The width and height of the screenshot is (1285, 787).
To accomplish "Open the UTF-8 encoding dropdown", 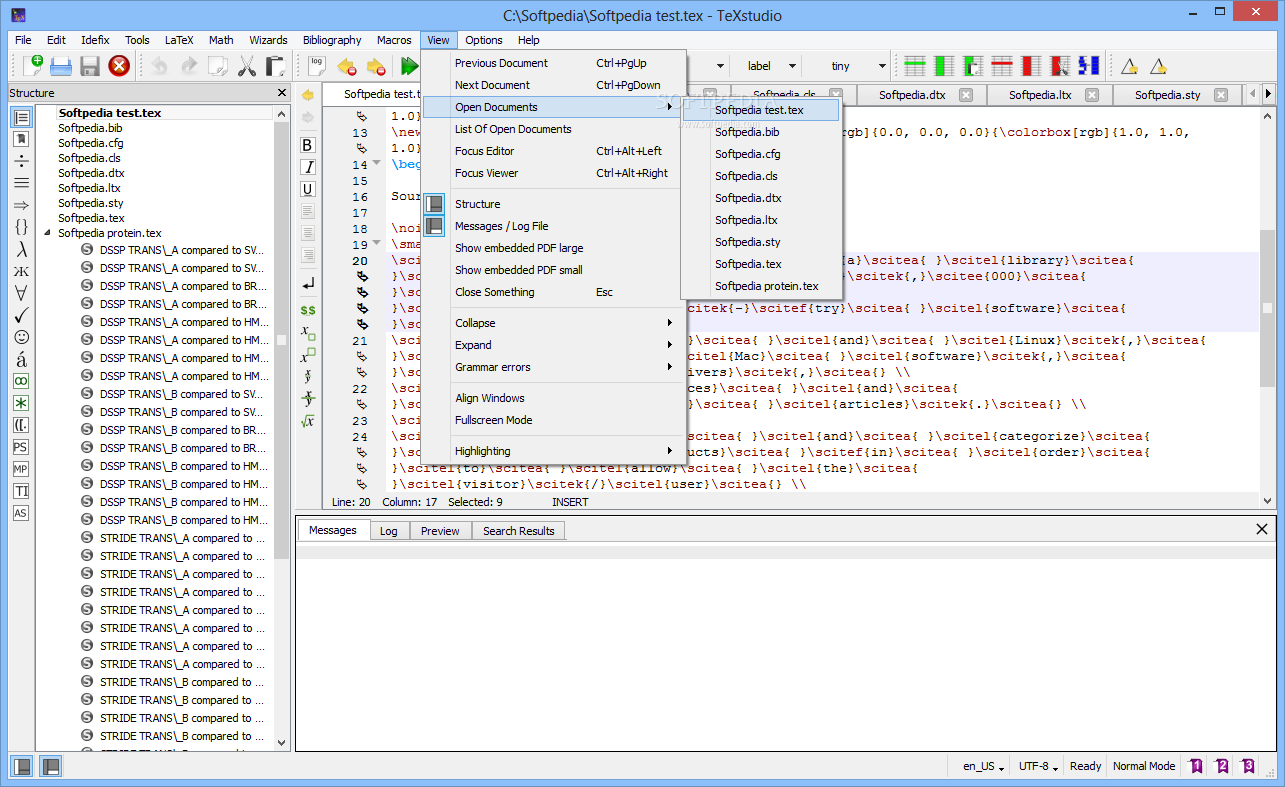I will coord(1038,766).
